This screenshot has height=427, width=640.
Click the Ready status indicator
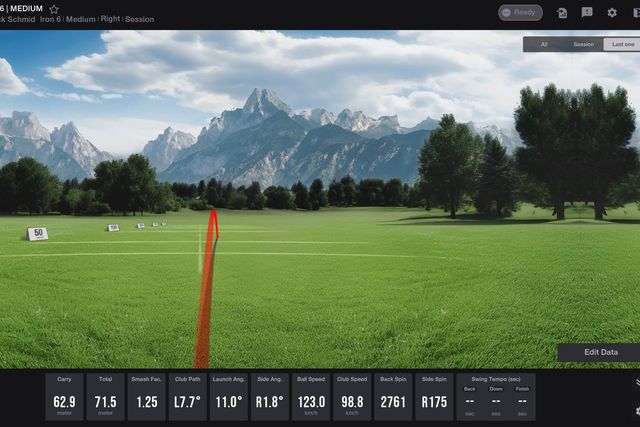[520, 13]
